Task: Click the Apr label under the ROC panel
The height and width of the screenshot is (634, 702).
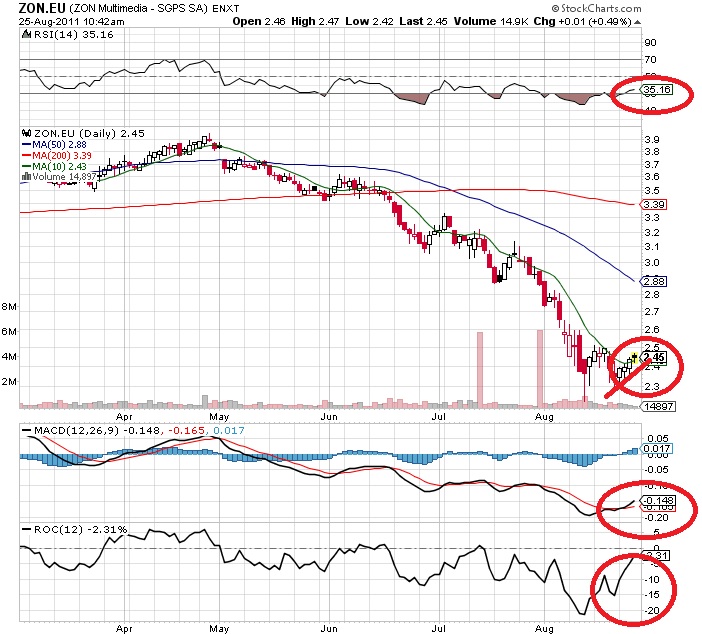Action: (124, 628)
